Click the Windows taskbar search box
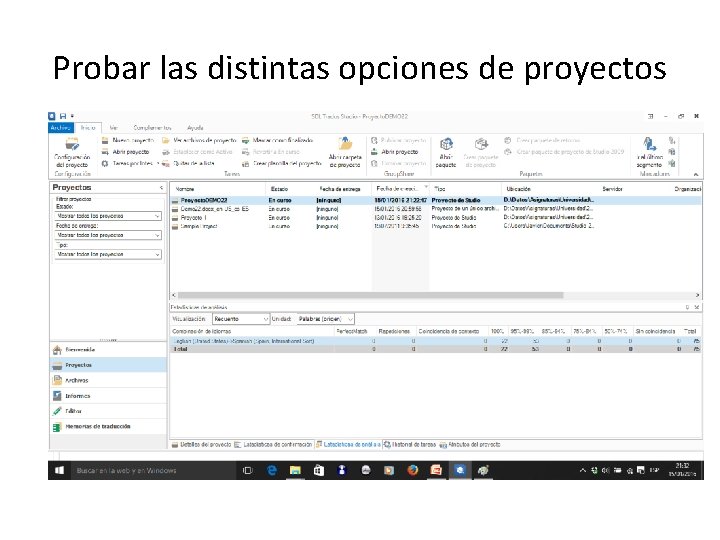 click(x=153, y=471)
